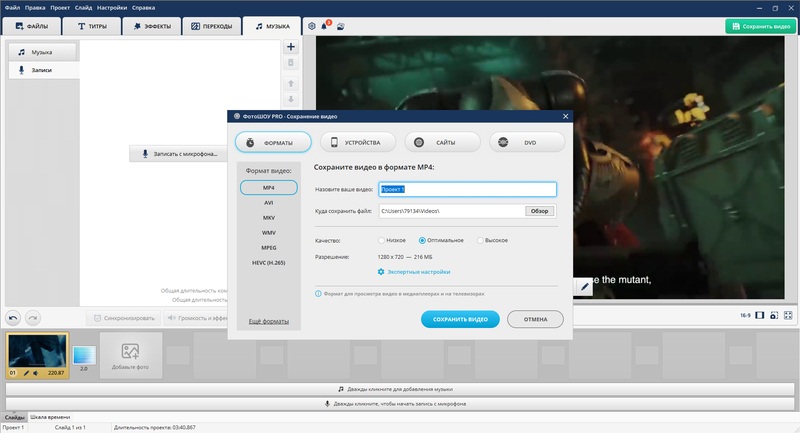The width and height of the screenshot is (800, 433).
Task: Switch to Шкала времени view tab
Action: pyautogui.click(x=50, y=417)
